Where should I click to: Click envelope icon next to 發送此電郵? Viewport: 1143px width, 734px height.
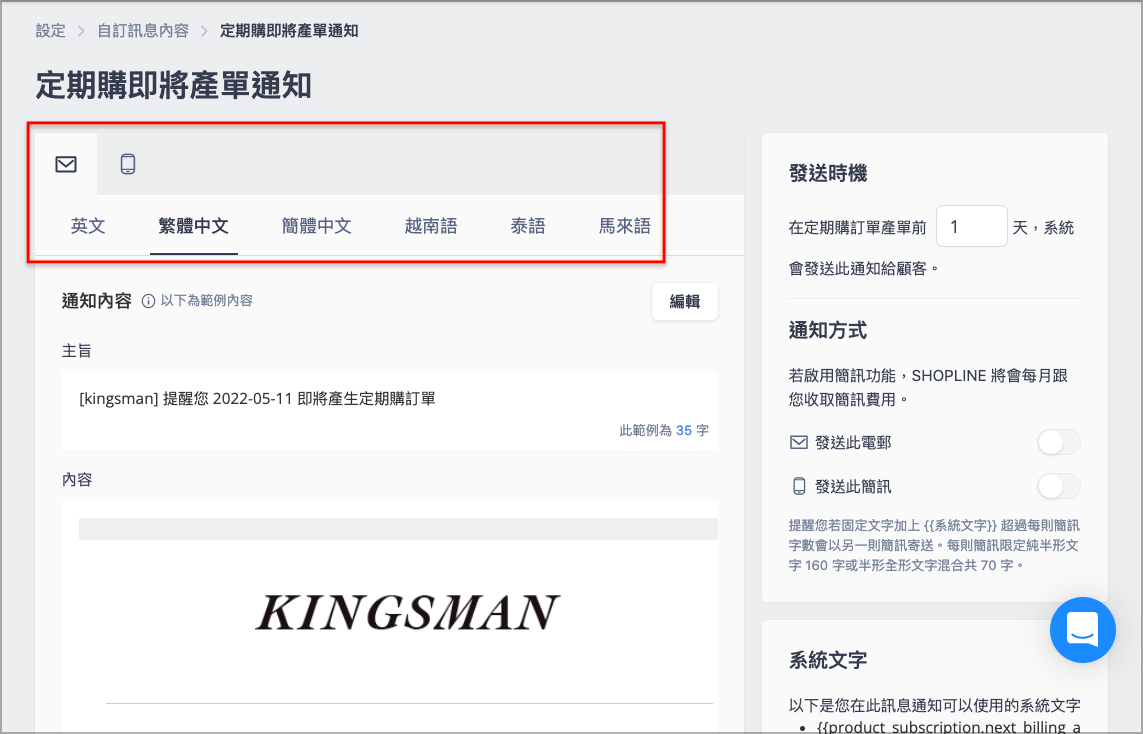coord(799,442)
